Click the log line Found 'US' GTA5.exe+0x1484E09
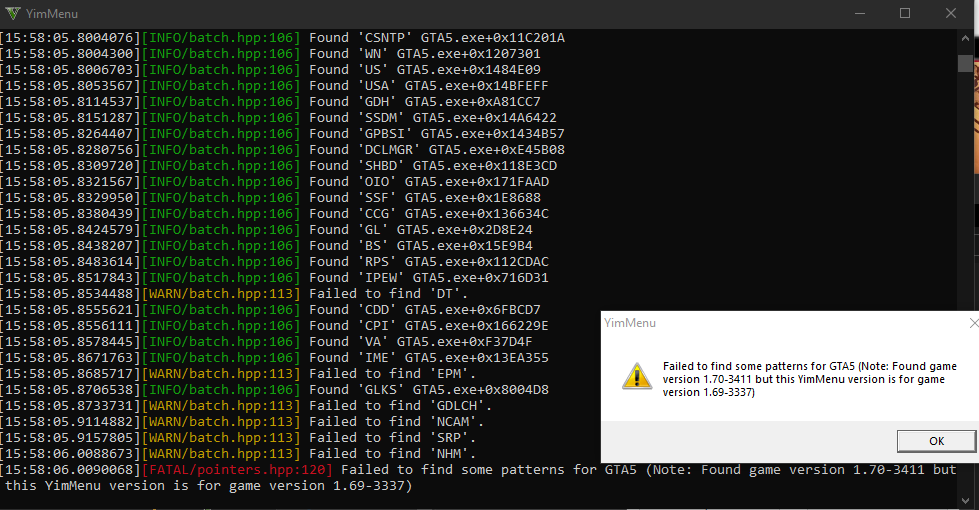 [270, 70]
